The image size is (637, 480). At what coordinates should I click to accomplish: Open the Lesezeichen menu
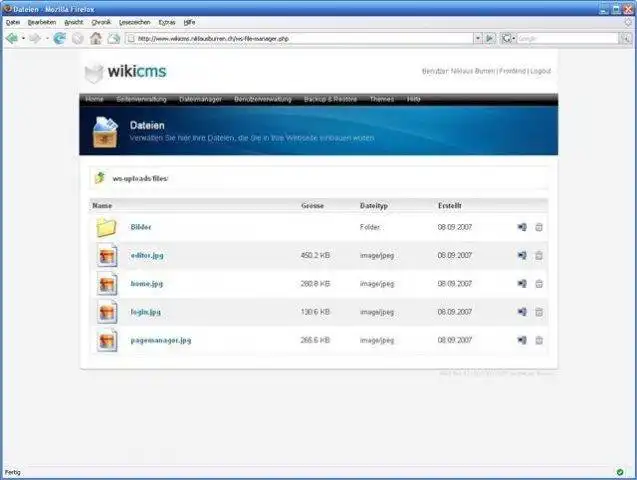[x=135, y=22]
